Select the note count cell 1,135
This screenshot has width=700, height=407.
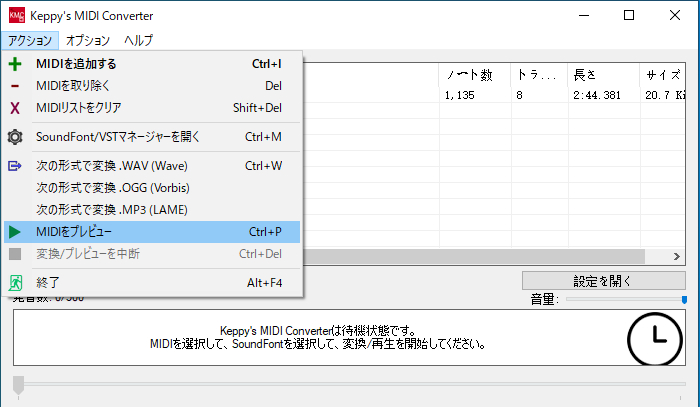(x=459, y=95)
